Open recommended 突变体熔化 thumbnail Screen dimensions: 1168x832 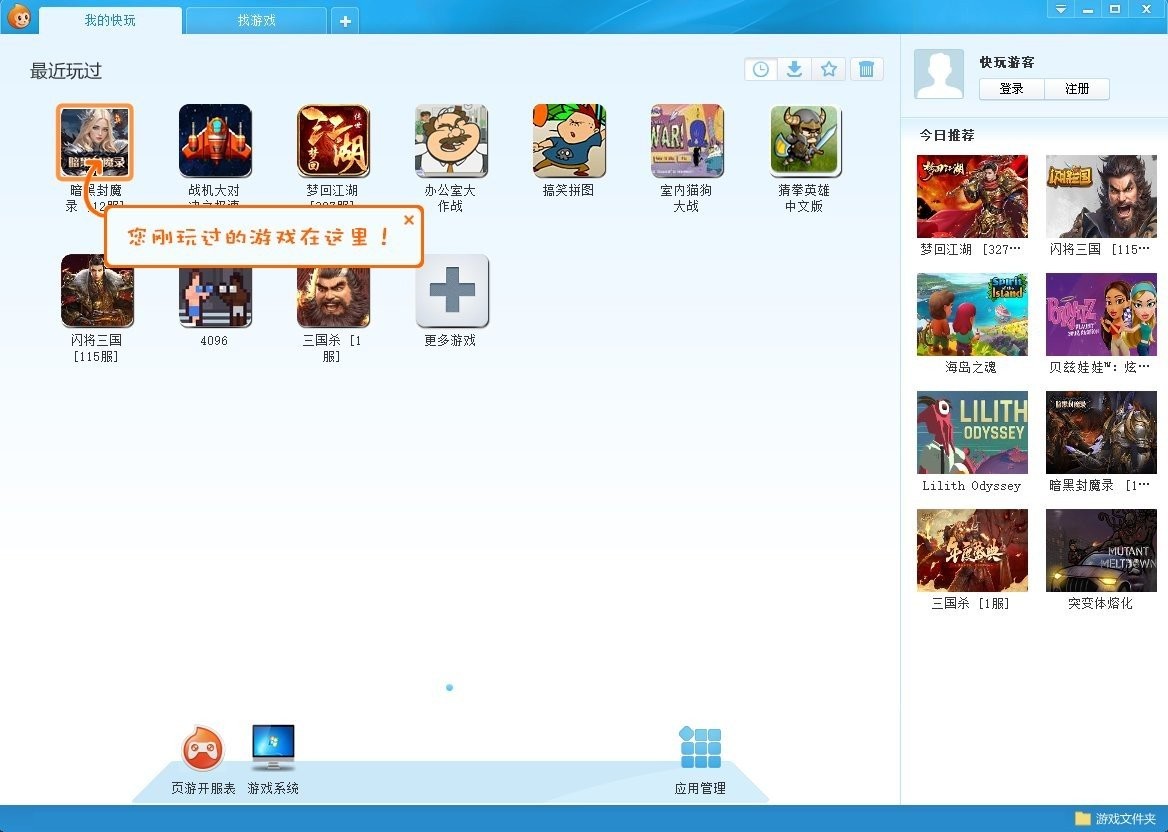1101,550
